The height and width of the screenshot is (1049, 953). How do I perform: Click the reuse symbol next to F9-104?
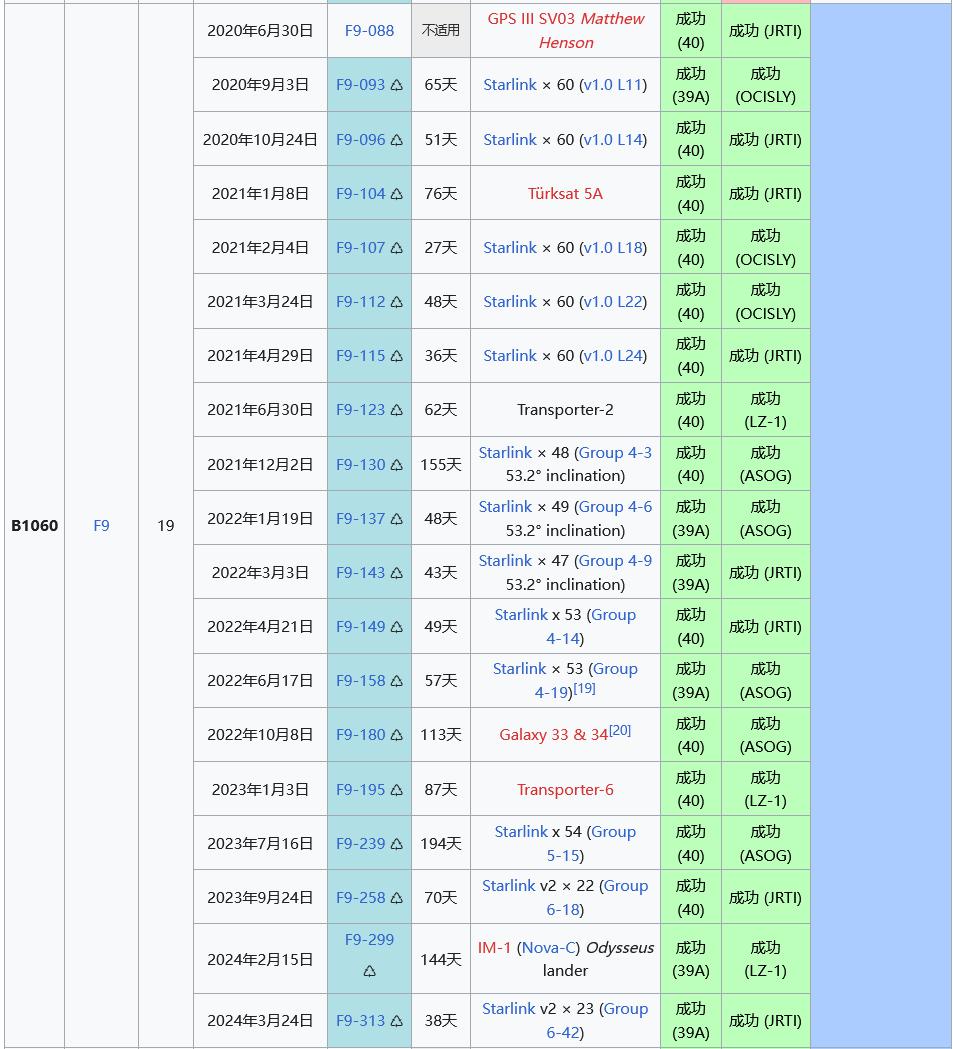click(397, 194)
